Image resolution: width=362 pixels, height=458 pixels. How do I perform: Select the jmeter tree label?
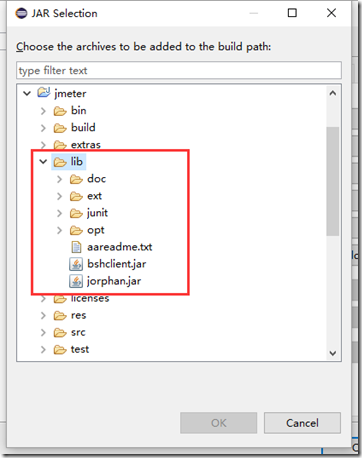click(x=70, y=94)
